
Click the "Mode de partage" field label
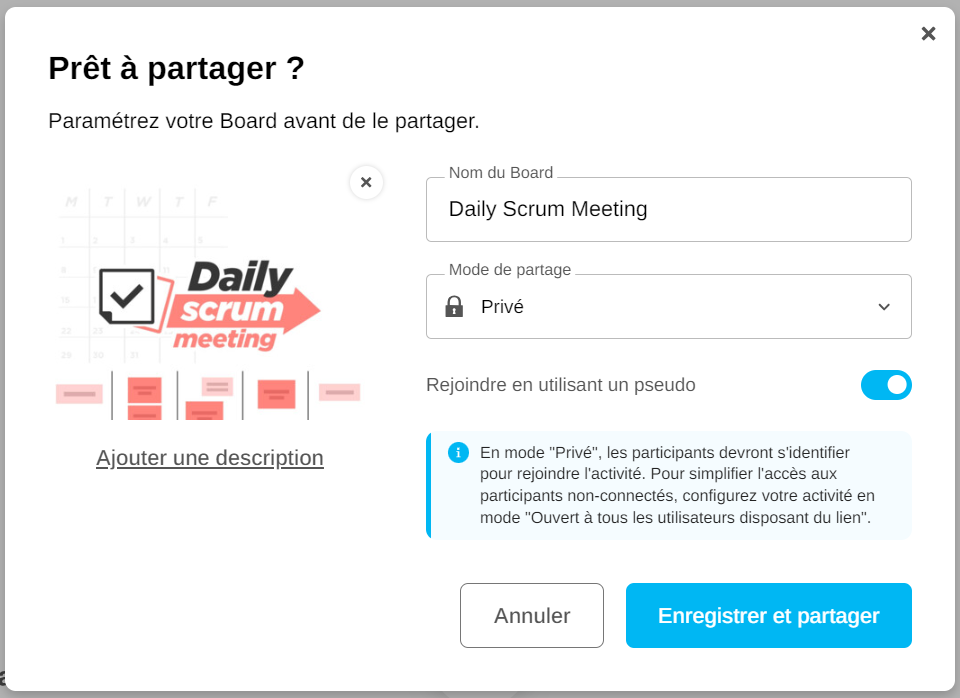pos(510,270)
